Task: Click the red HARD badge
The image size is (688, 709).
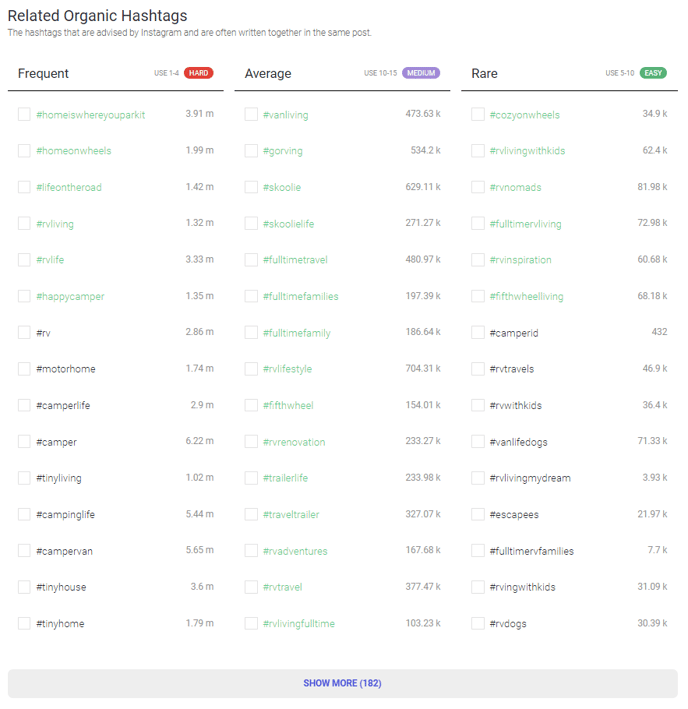Action: pyautogui.click(x=199, y=73)
